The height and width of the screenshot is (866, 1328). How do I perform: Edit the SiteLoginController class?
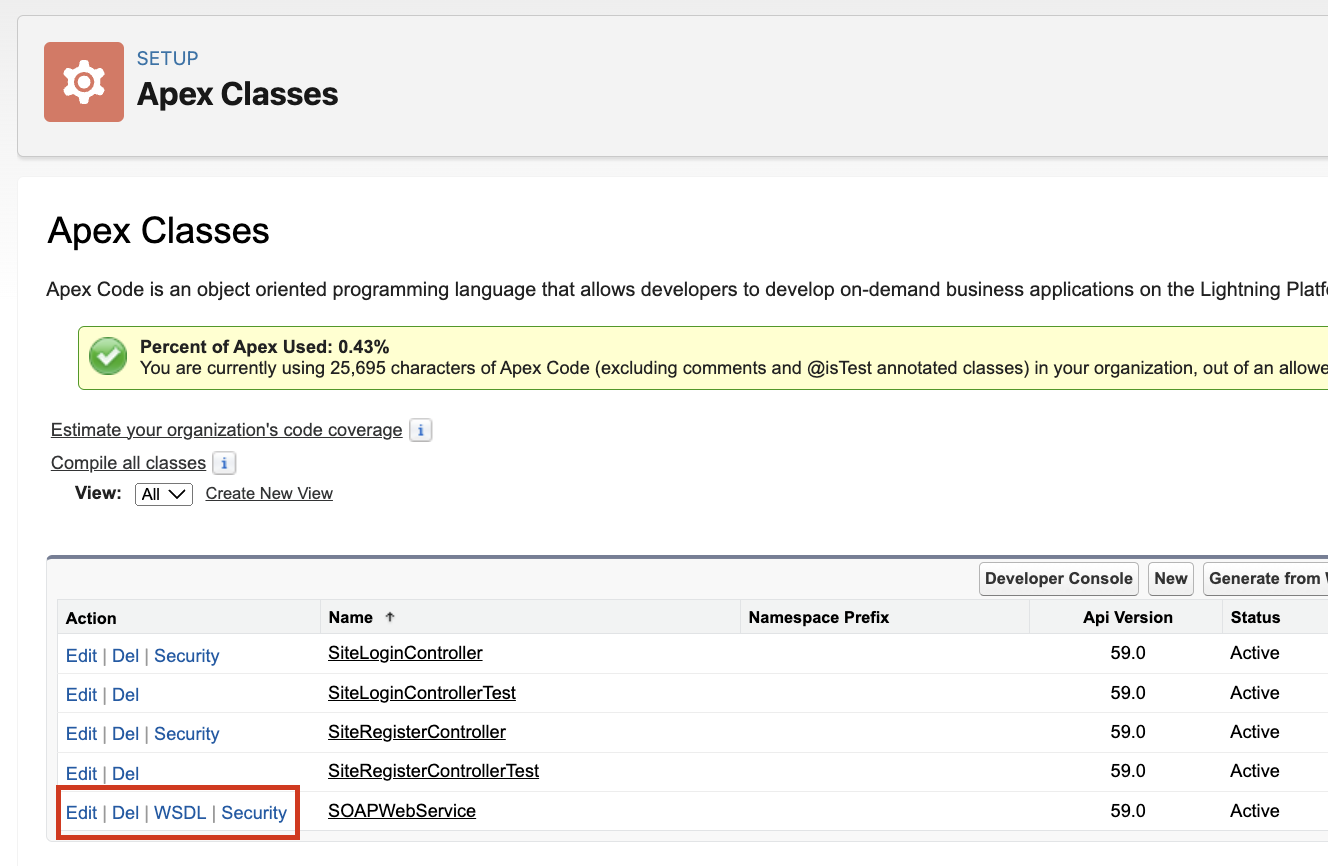click(x=81, y=656)
